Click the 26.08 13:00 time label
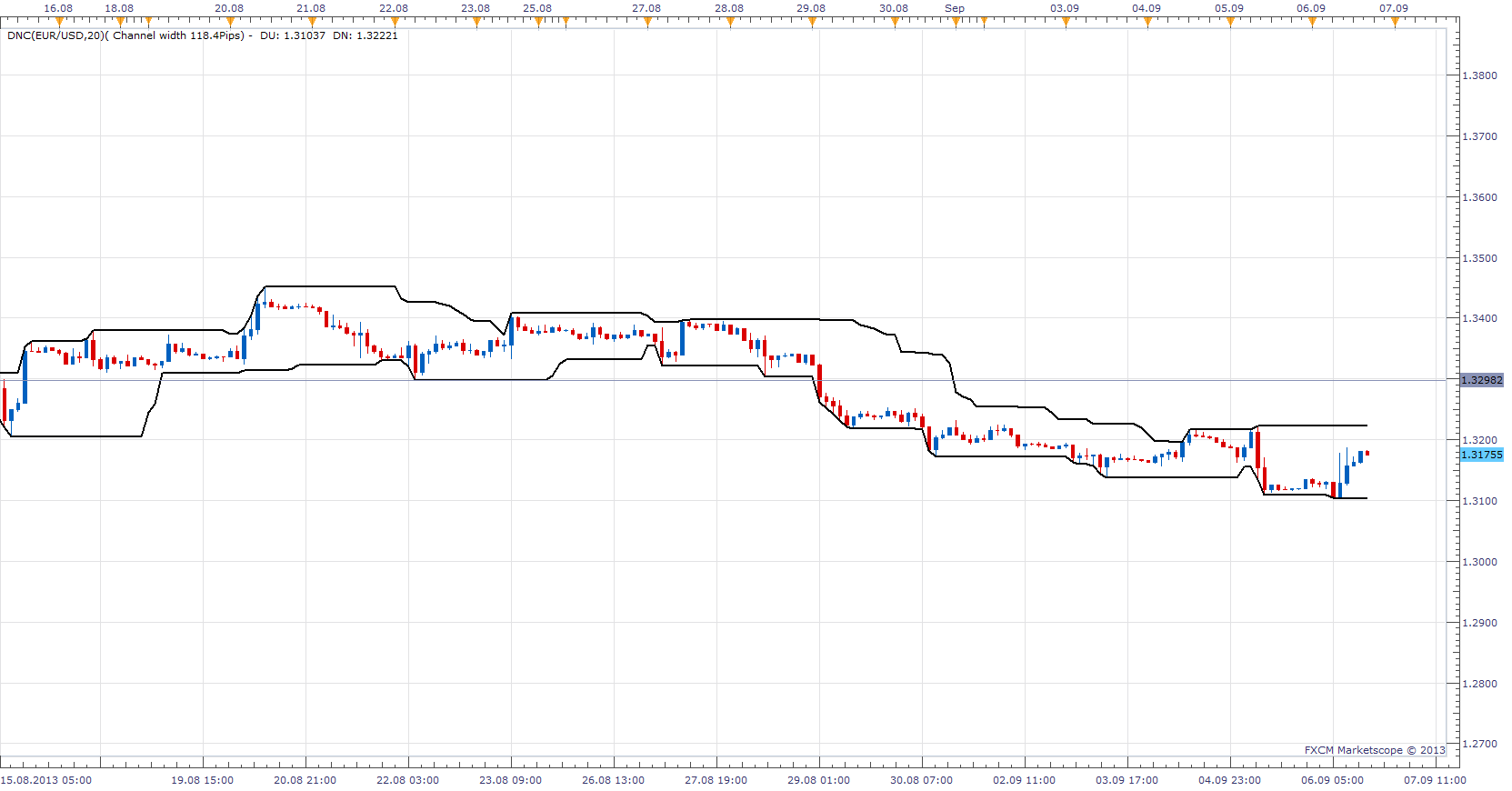1512x791 pixels. (613, 780)
